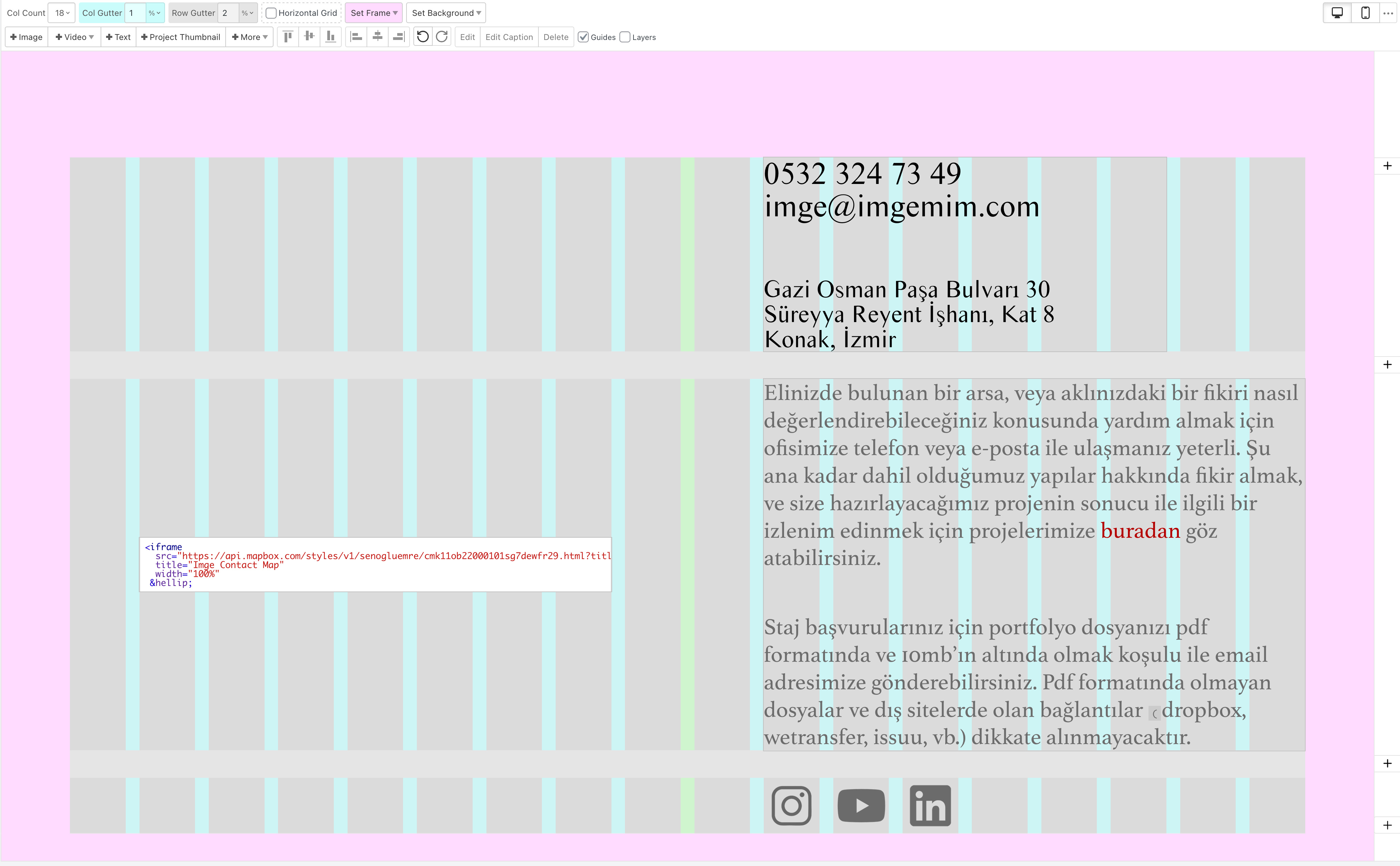Switch to phone view icon
Viewport: 1400px width, 866px height.
pos(1365,13)
